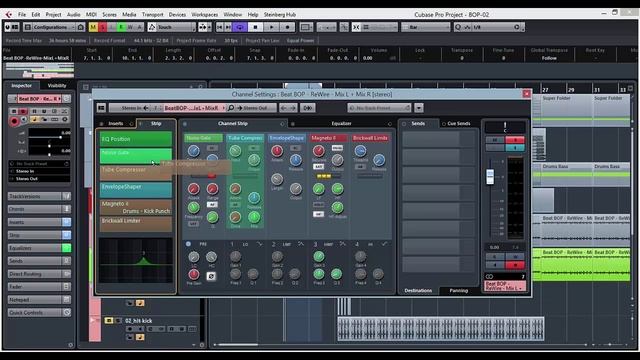Toggle the global Solo (S) state button

(x=103, y=27)
